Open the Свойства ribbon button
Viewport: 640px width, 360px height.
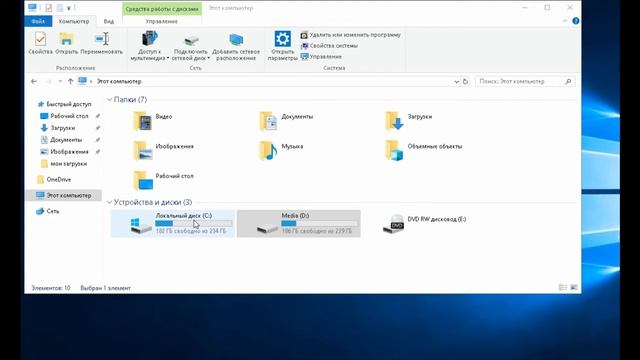coord(40,43)
